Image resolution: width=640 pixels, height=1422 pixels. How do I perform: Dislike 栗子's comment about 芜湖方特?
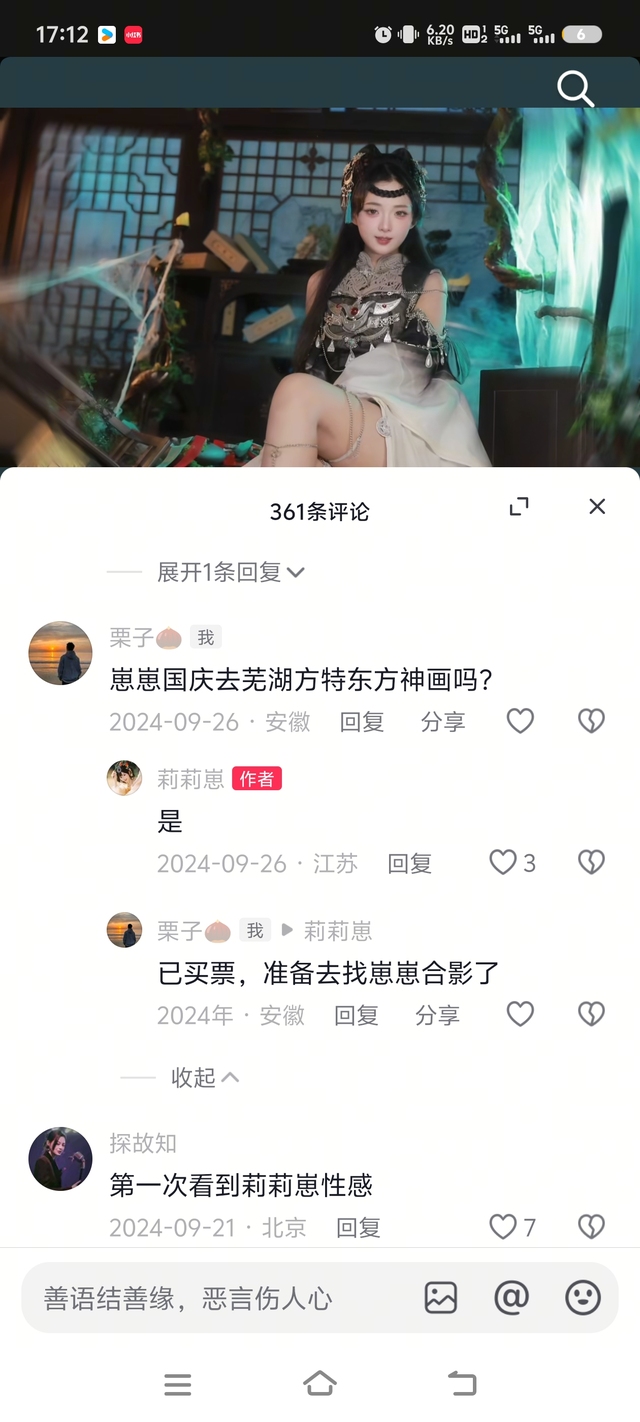coord(592,721)
